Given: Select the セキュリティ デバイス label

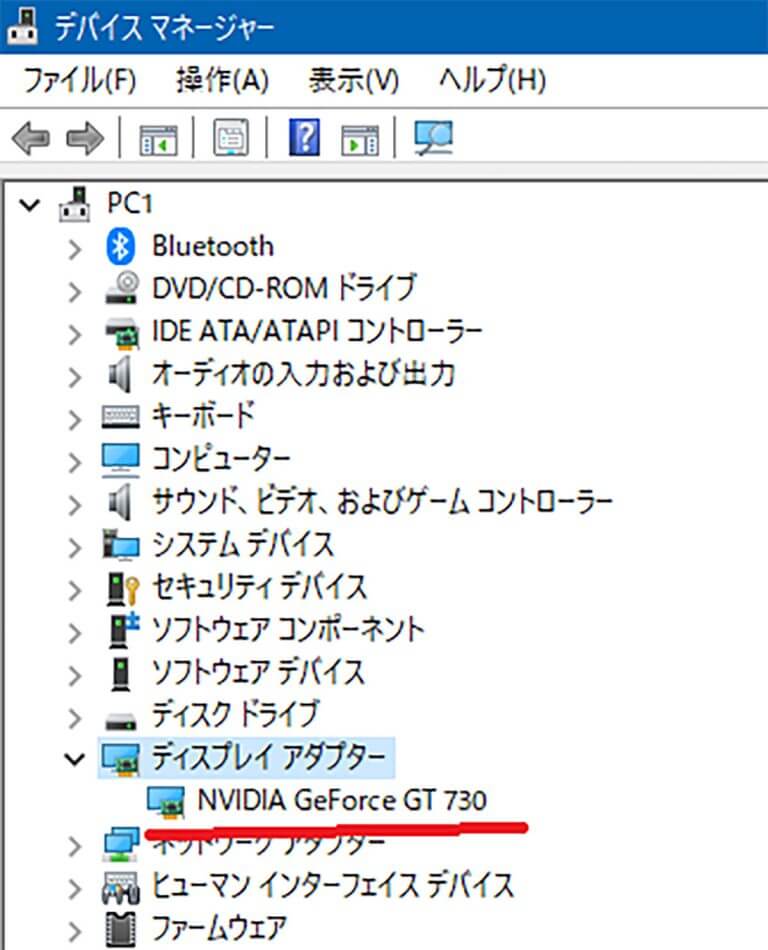Looking at the screenshot, I should pyautogui.click(x=260, y=588).
